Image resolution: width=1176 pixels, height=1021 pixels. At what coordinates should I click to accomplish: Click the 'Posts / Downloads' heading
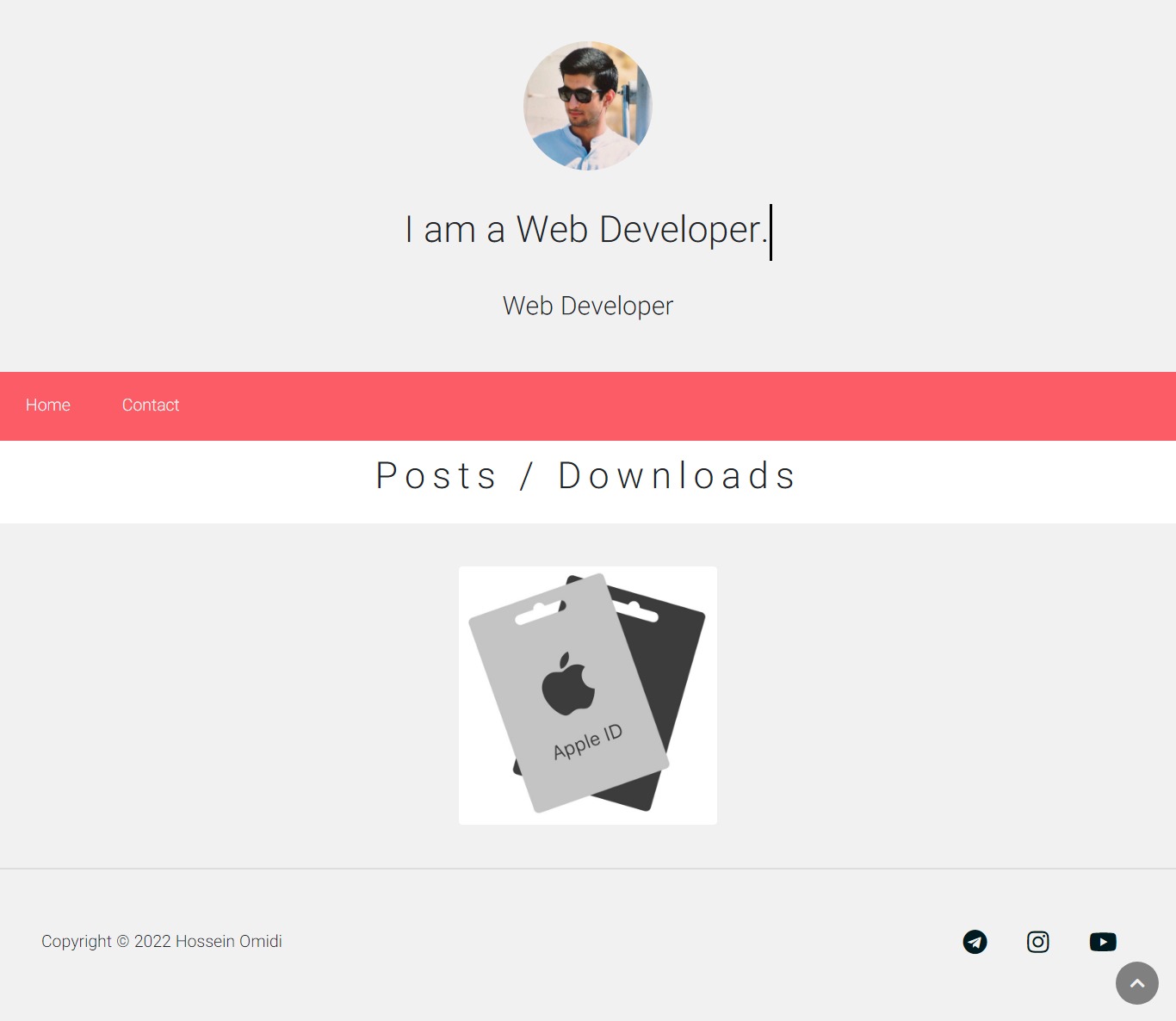[586, 476]
